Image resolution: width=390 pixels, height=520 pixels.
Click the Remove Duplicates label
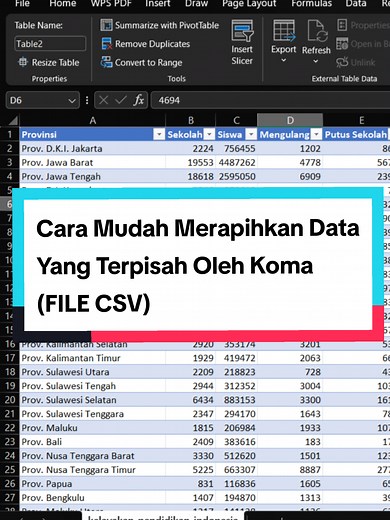(x=152, y=44)
